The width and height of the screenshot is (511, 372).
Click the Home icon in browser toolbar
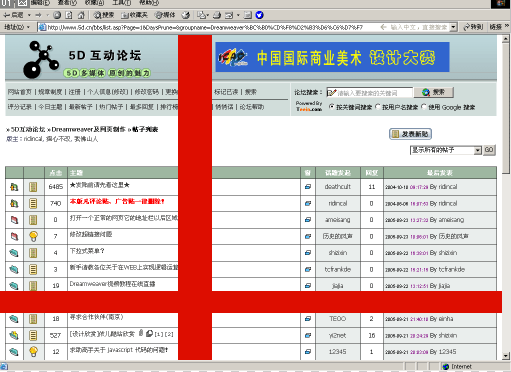(x=81, y=15)
